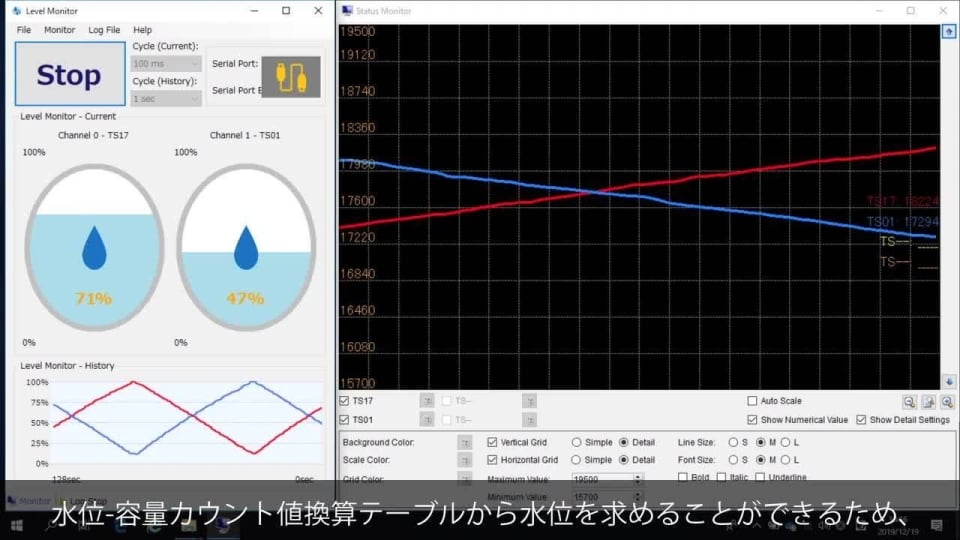The image size is (960, 540).
Task: Check the upper disabled TS-- channel checkbox
Action: [446, 401]
